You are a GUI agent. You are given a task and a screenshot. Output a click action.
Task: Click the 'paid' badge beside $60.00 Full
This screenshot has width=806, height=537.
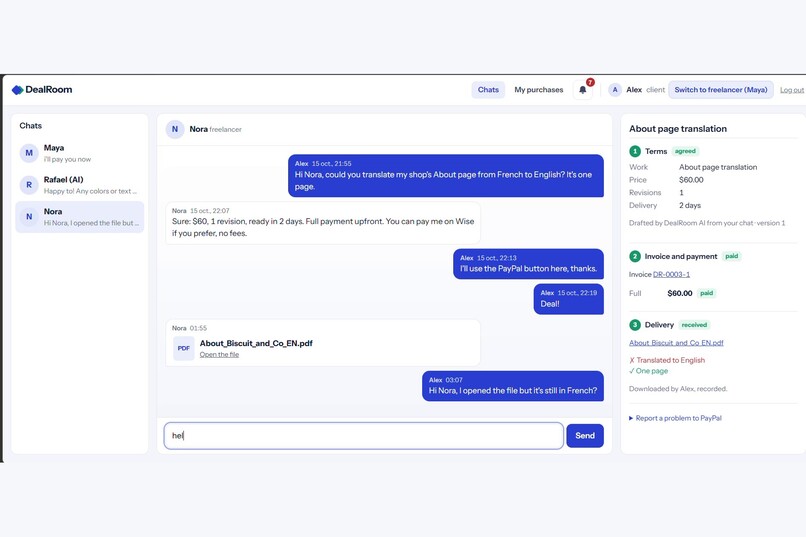[706, 293]
